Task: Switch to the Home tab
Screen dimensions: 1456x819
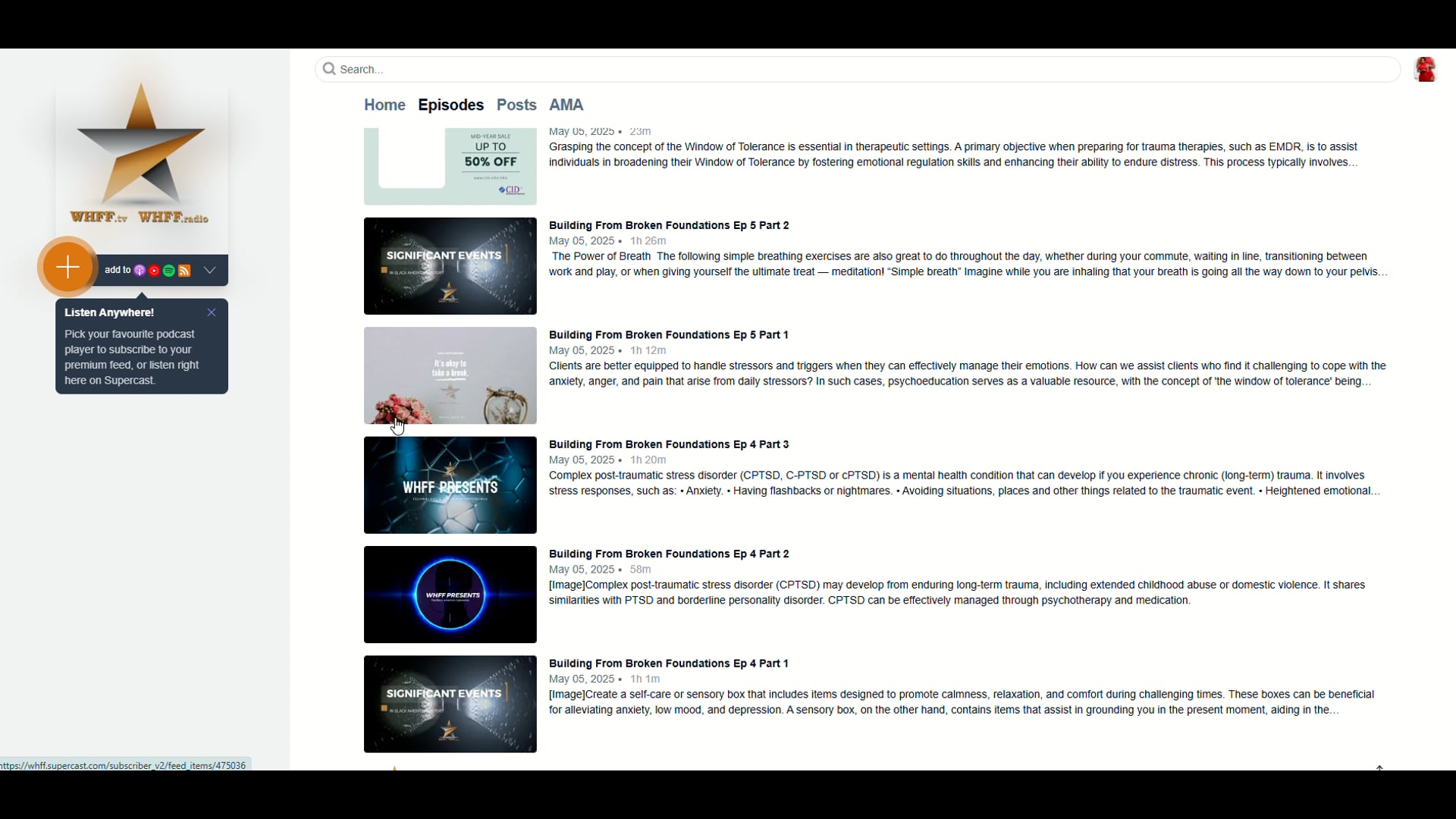Action: (x=384, y=105)
